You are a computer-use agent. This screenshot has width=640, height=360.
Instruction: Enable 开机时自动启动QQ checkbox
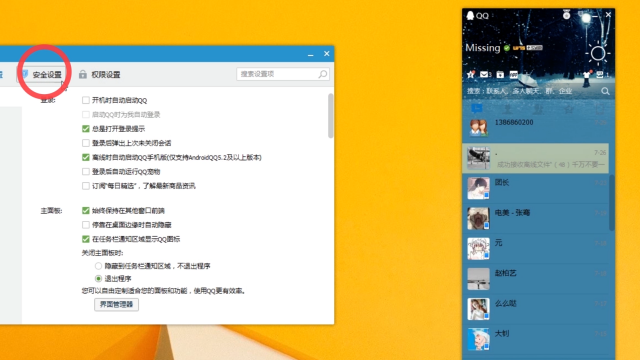click(x=86, y=100)
